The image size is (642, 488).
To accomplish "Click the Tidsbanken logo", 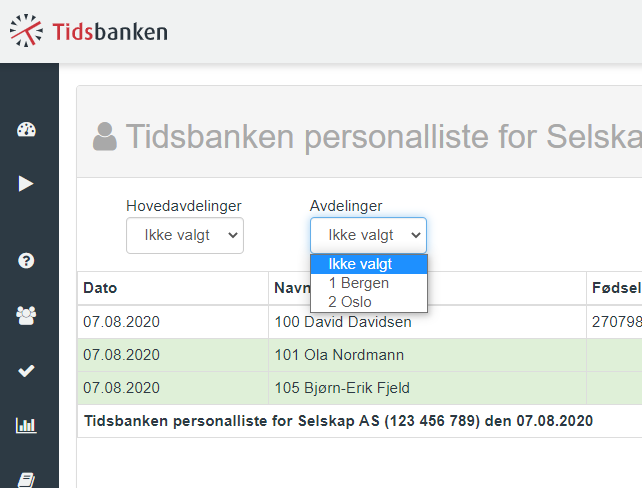I will click(88, 31).
